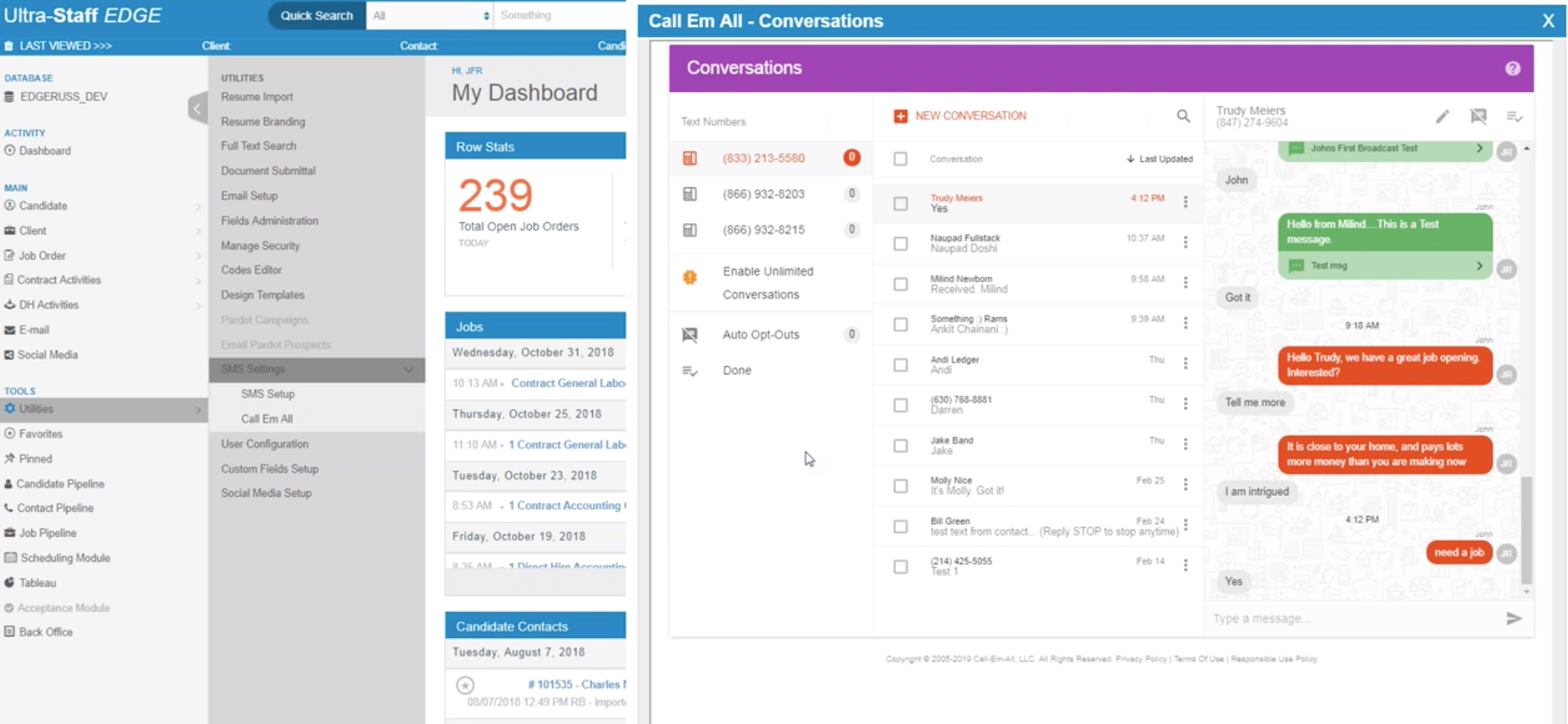Select Call Em All under SMS Settings

267,418
